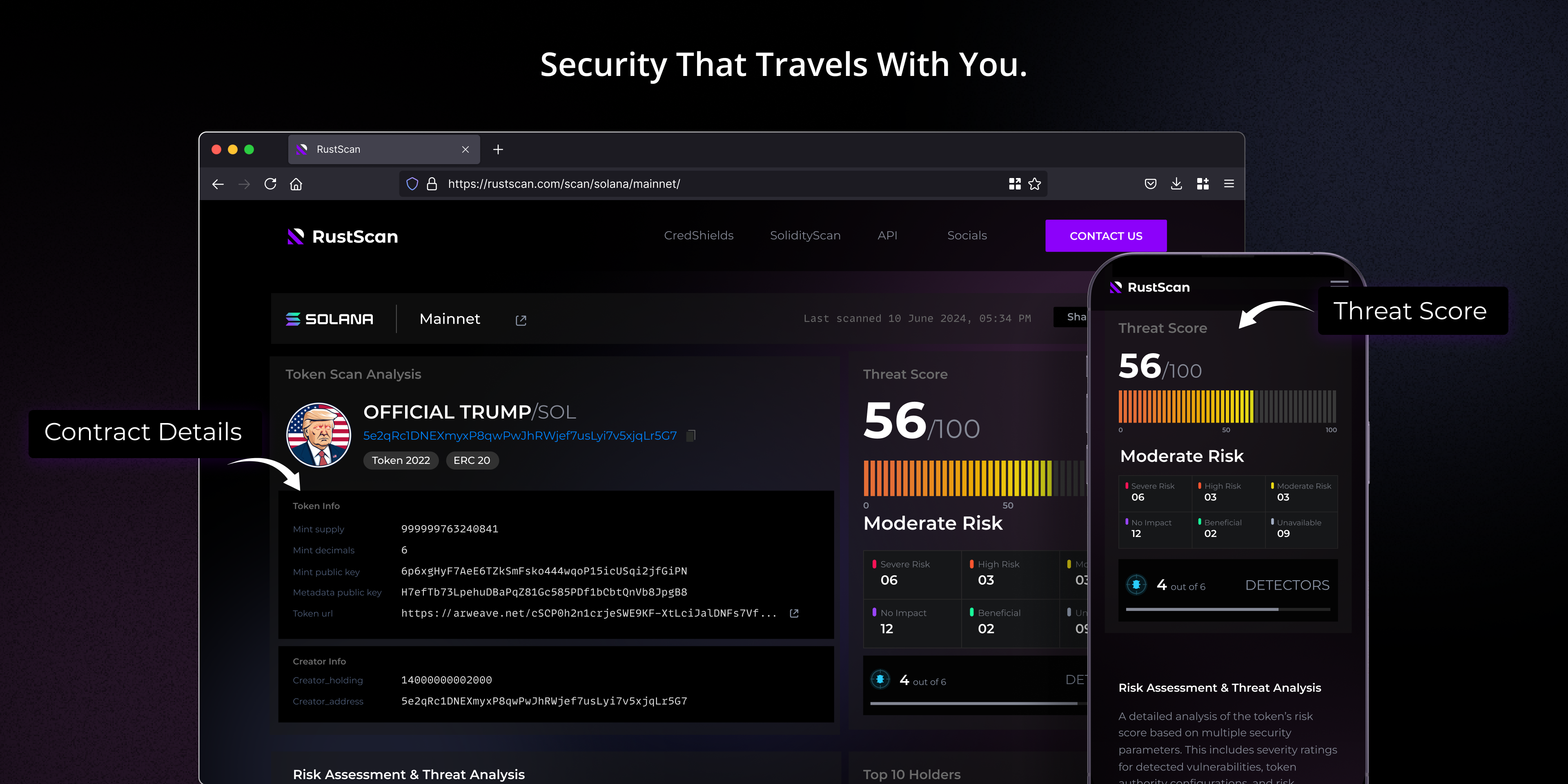Open a new tab with the plus button
1568x784 pixels.
pyautogui.click(x=498, y=149)
